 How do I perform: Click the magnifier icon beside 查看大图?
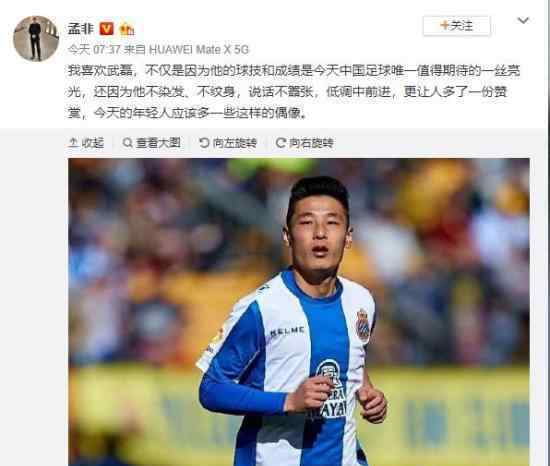tap(127, 143)
